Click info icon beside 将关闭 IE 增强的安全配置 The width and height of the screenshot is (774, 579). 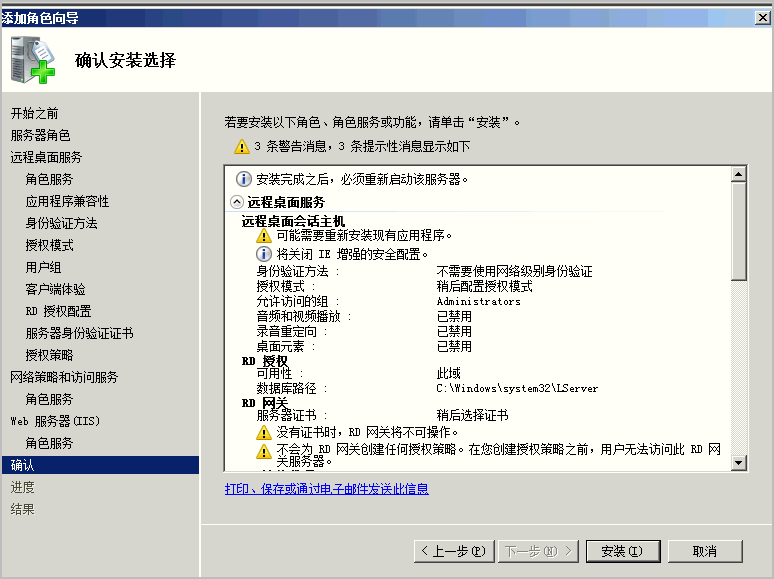264,254
